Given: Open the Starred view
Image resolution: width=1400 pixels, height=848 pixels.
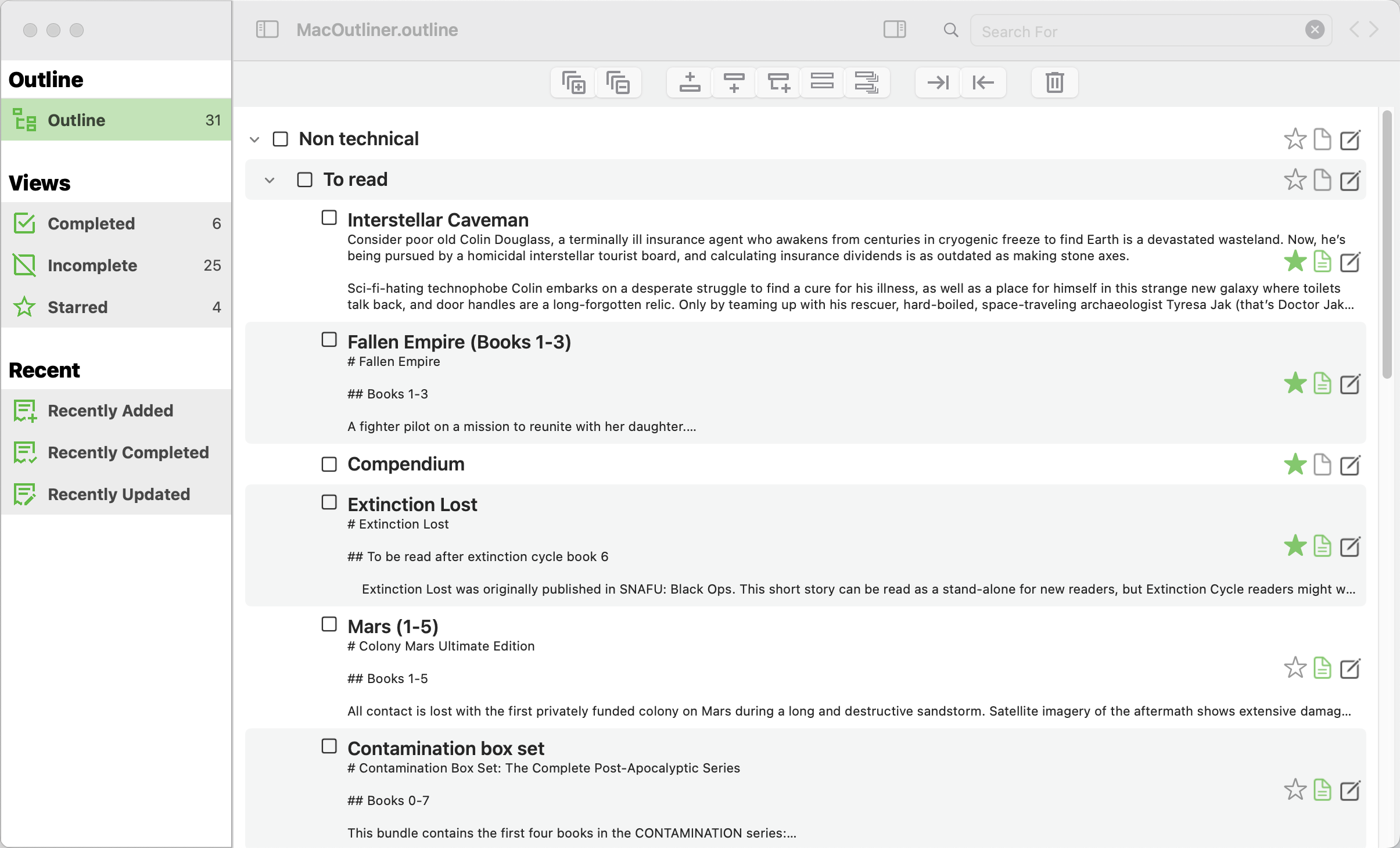Looking at the screenshot, I should click(x=116, y=307).
